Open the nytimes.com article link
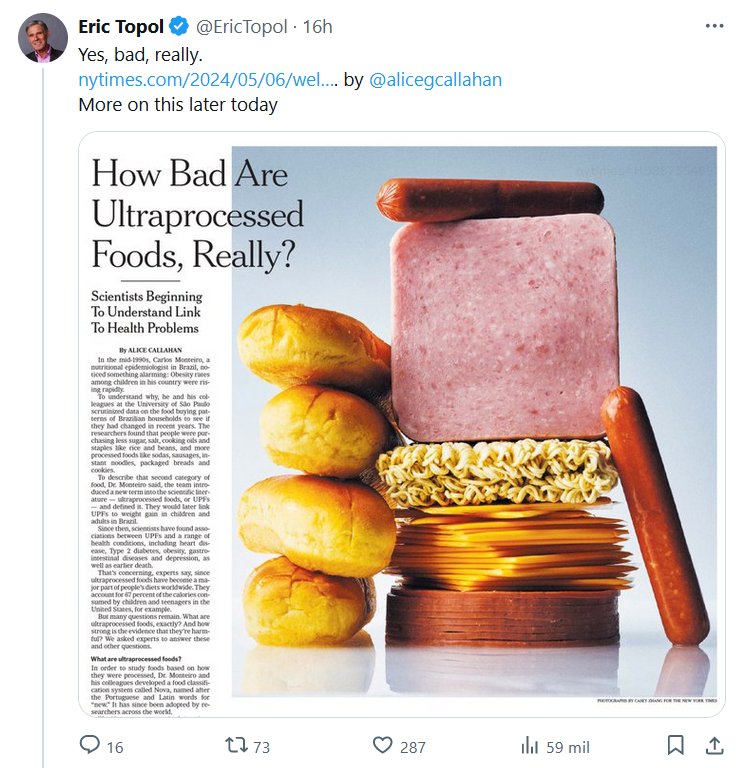Screen dimensions: 742x768 208,80
